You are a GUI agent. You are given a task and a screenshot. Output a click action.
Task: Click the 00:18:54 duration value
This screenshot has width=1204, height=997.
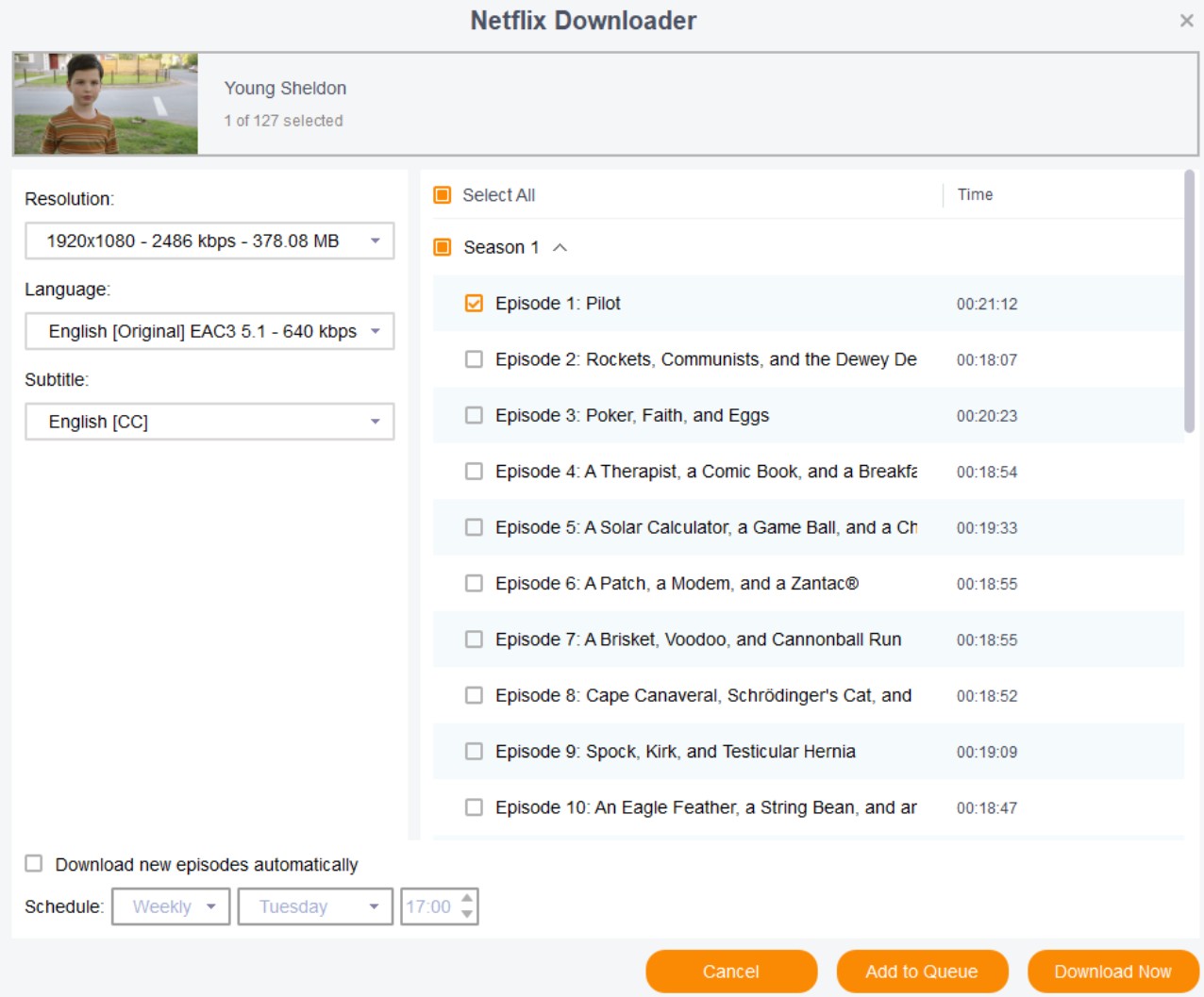pos(987,472)
